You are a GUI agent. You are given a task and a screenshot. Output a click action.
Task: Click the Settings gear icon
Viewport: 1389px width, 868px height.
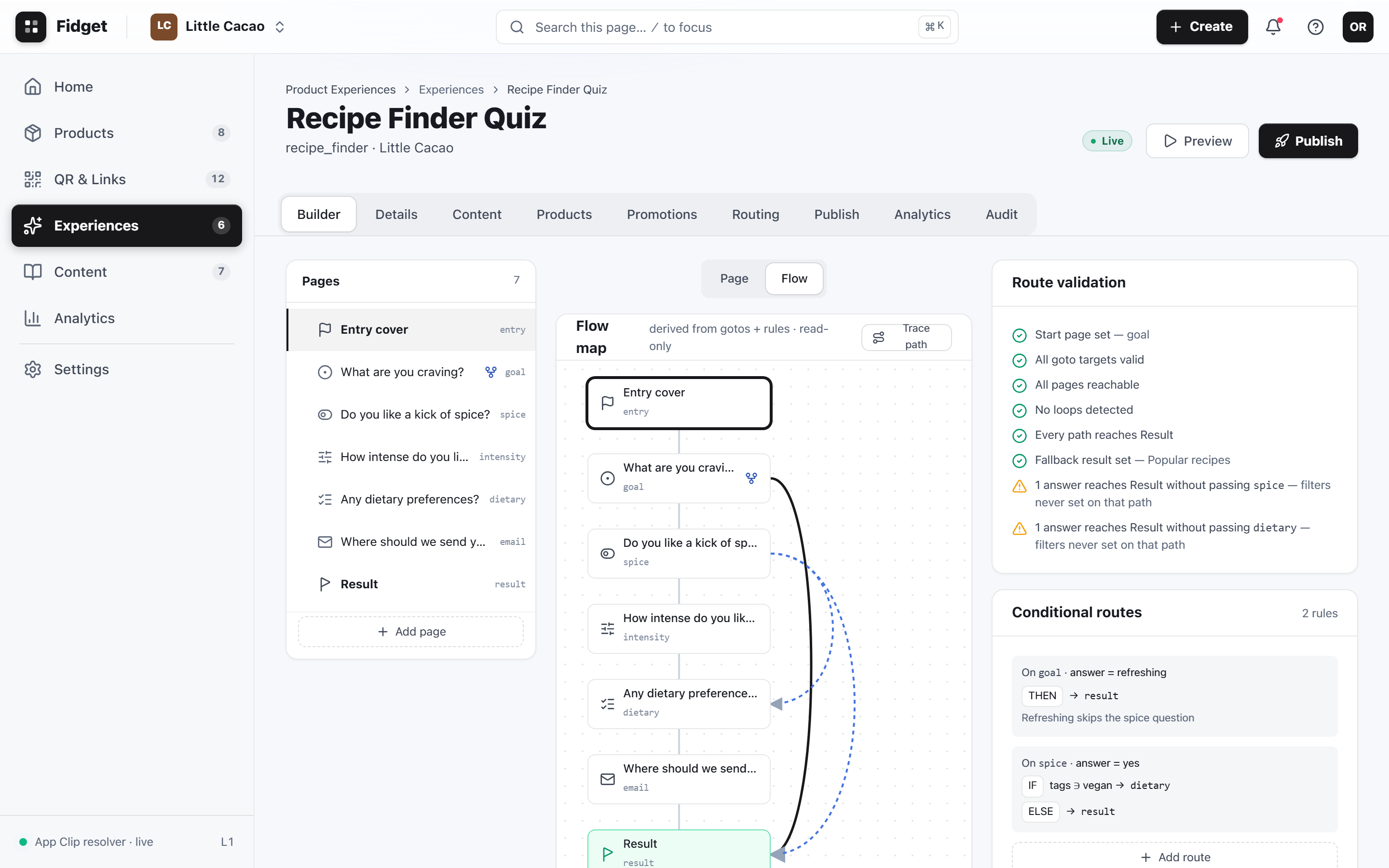(x=33, y=369)
